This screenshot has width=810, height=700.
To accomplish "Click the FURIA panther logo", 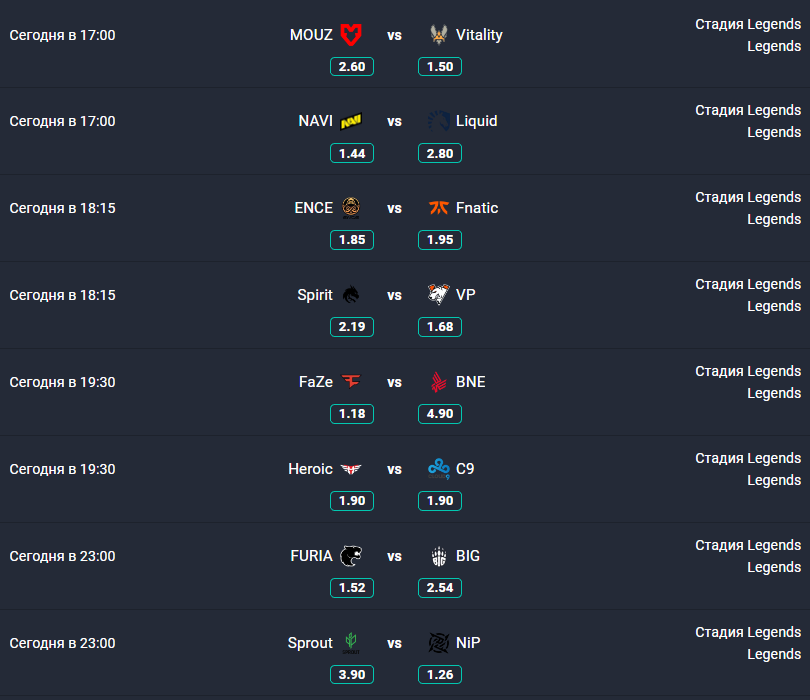I will [x=351, y=556].
